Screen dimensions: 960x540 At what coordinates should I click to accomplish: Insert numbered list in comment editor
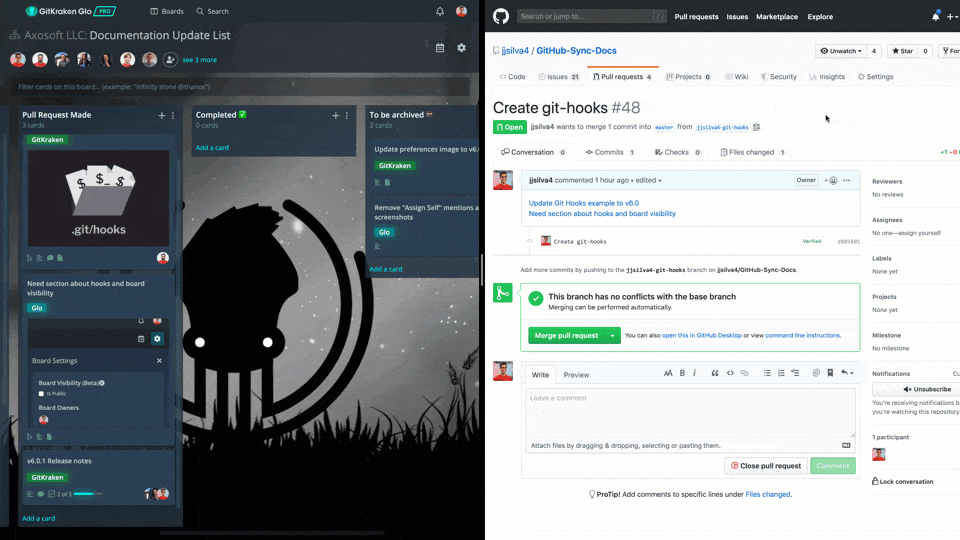click(x=781, y=373)
